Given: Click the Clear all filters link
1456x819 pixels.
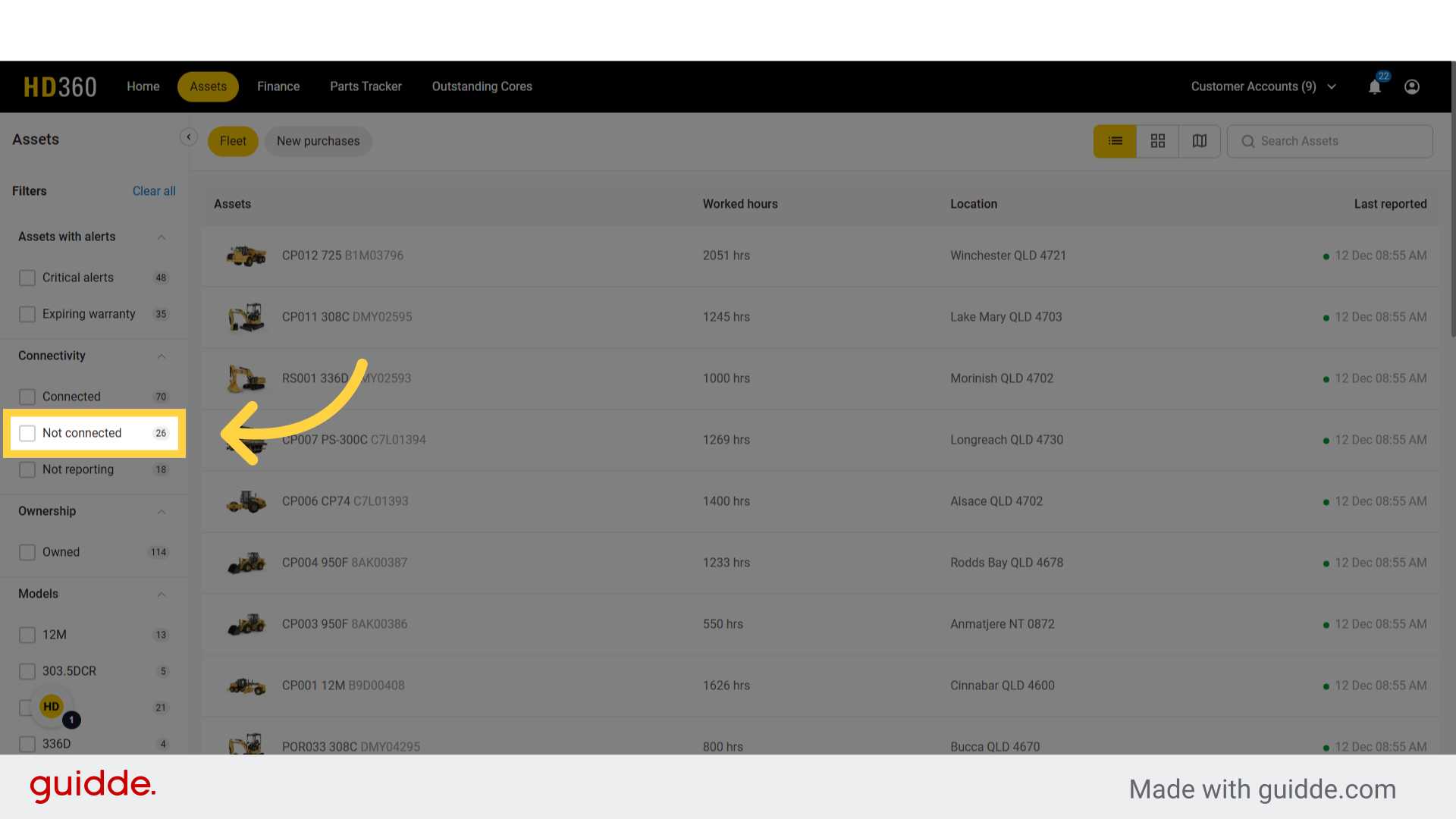Looking at the screenshot, I should 154,191.
